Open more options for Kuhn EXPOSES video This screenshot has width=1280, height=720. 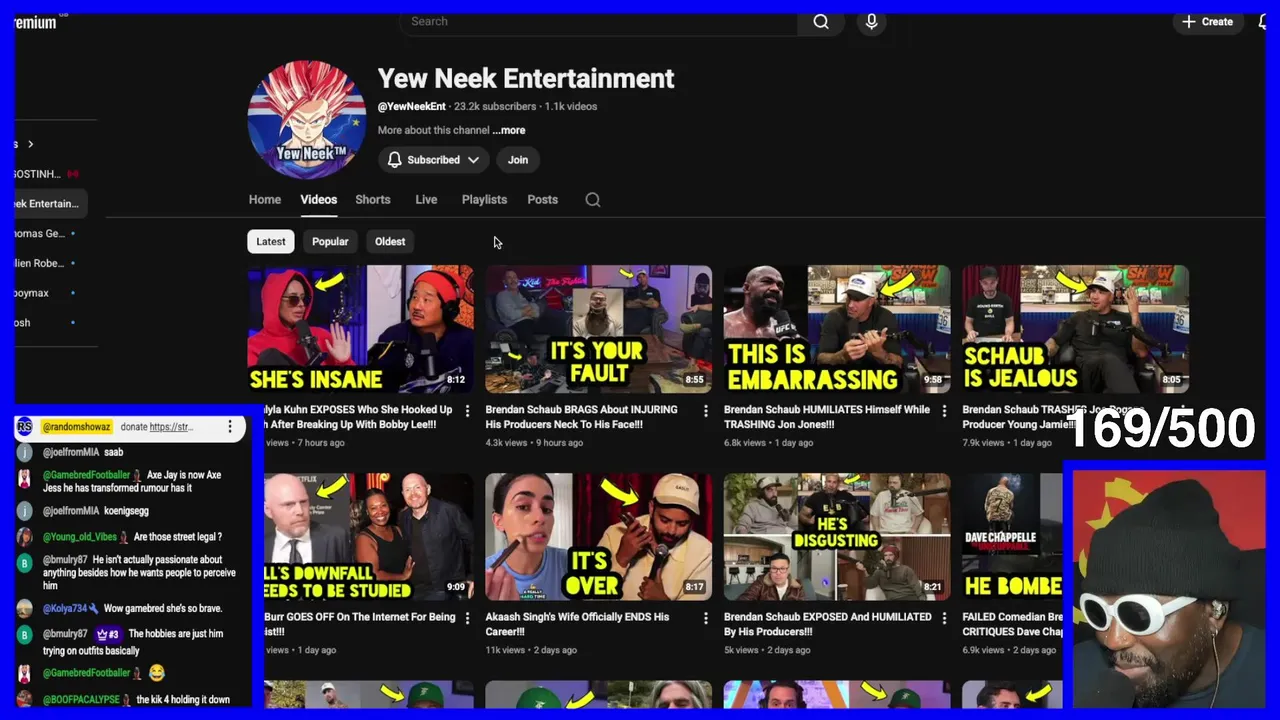pos(467,411)
